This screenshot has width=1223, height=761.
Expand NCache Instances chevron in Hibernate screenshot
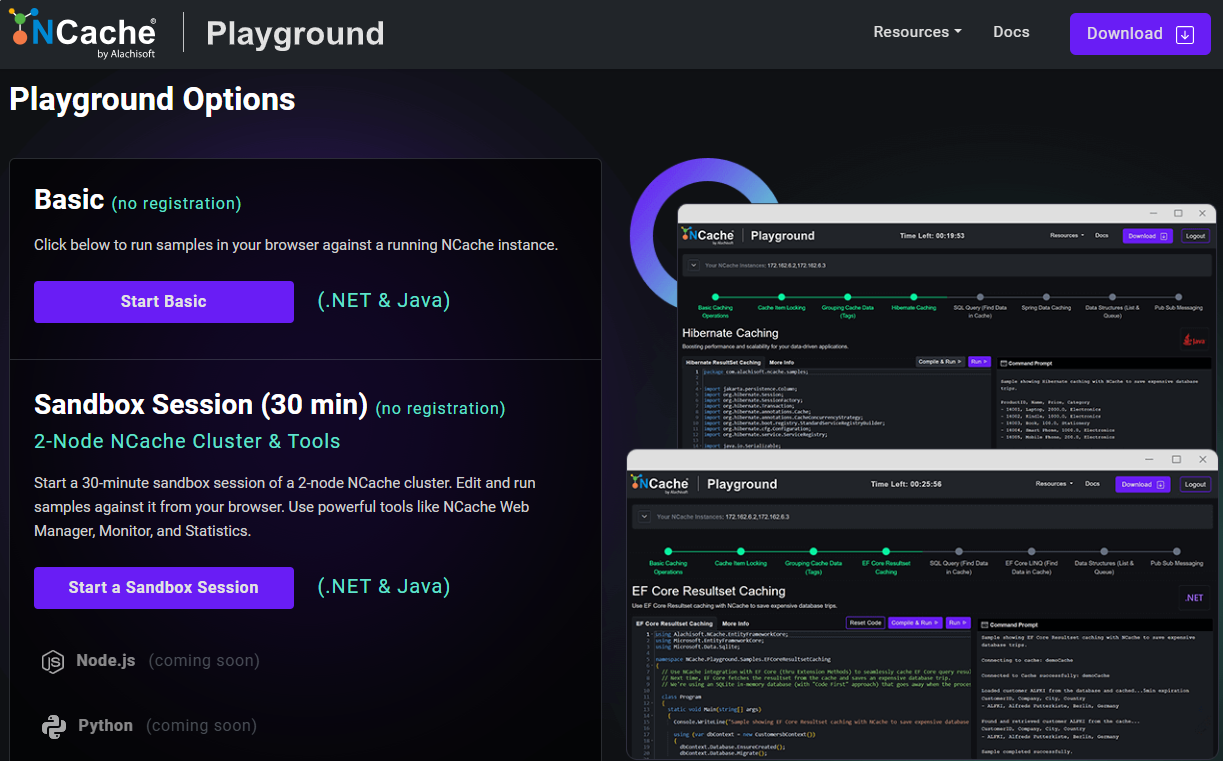[695, 265]
